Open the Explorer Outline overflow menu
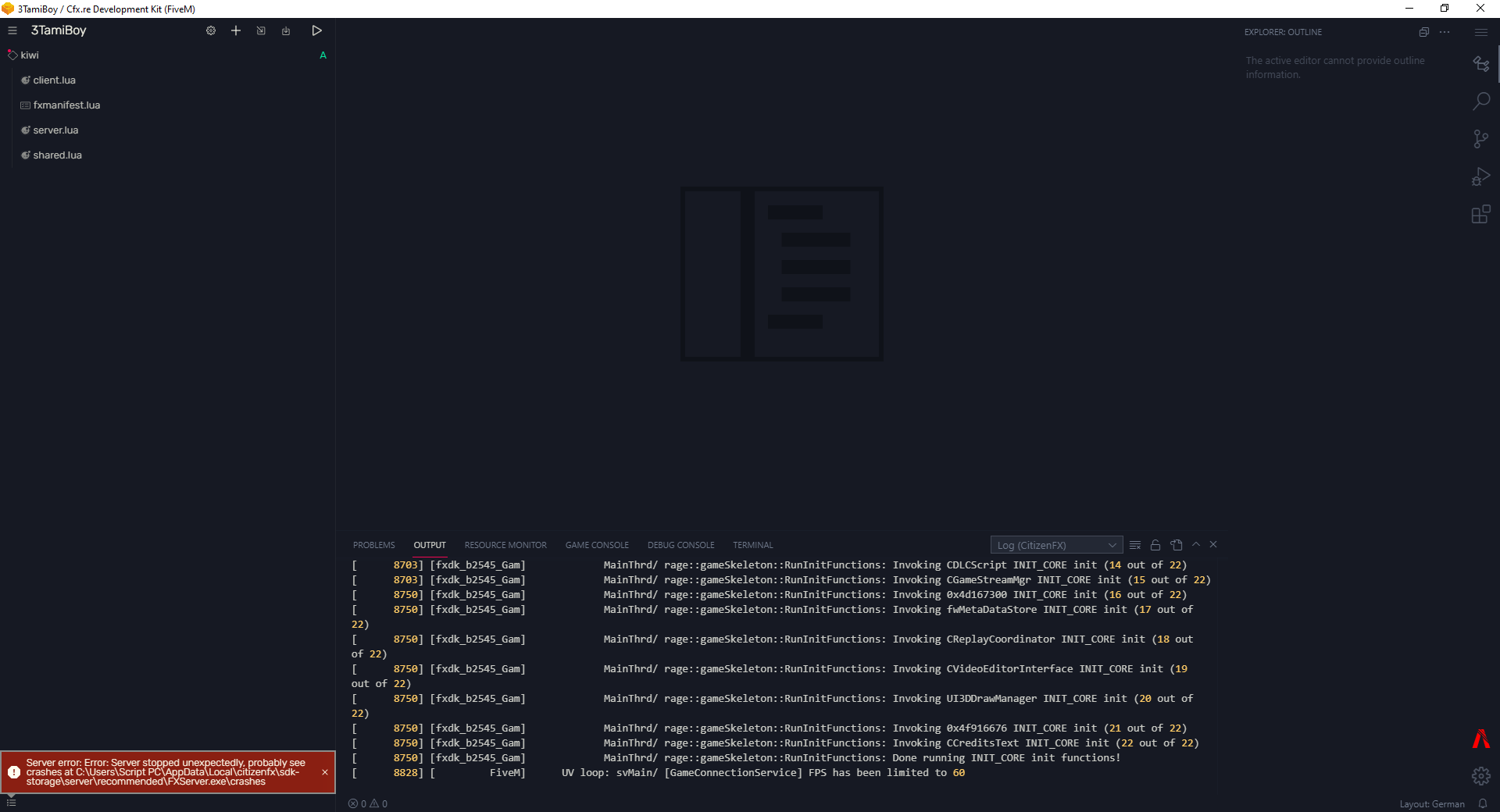The image size is (1500, 812). 1445,32
